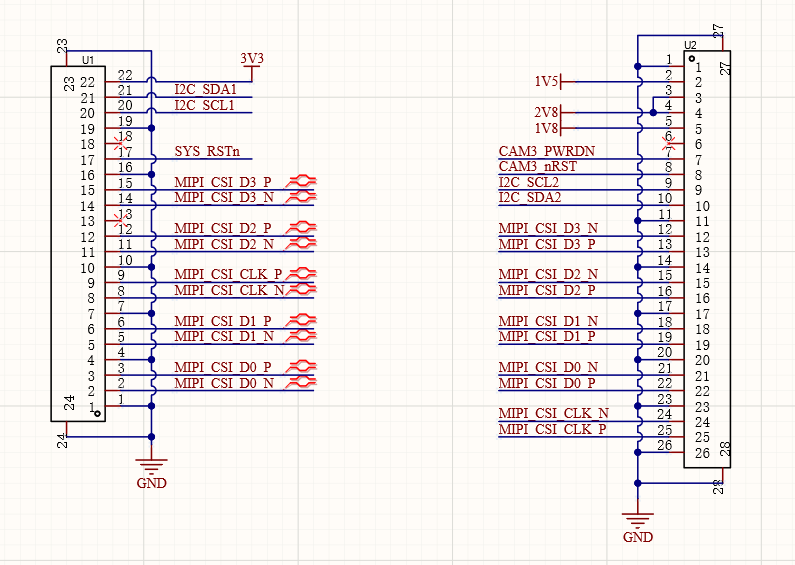Click the I2C_SCL2 net label

tap(528, 183)
